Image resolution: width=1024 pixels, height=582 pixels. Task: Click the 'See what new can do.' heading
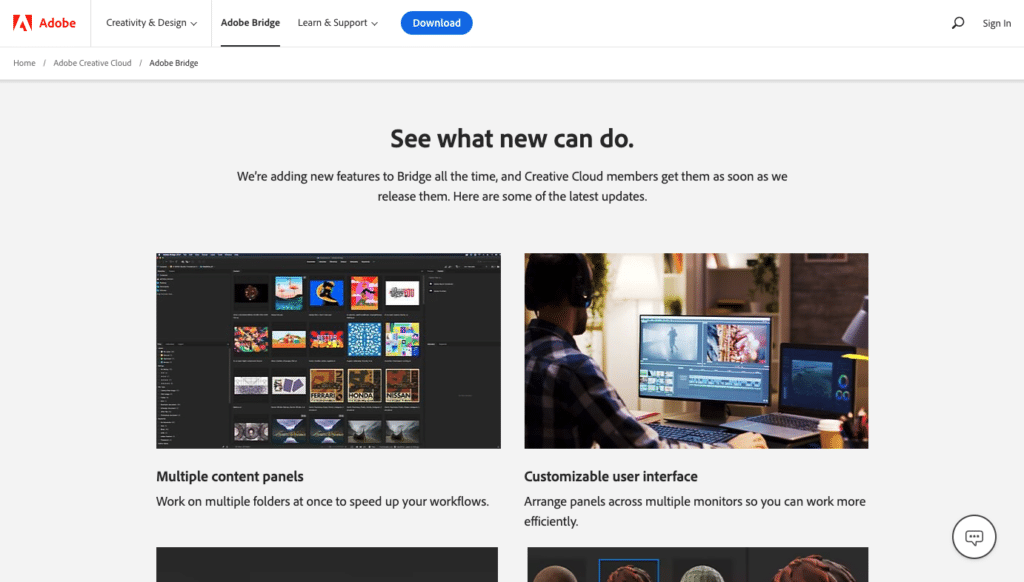tap(512, 138)
